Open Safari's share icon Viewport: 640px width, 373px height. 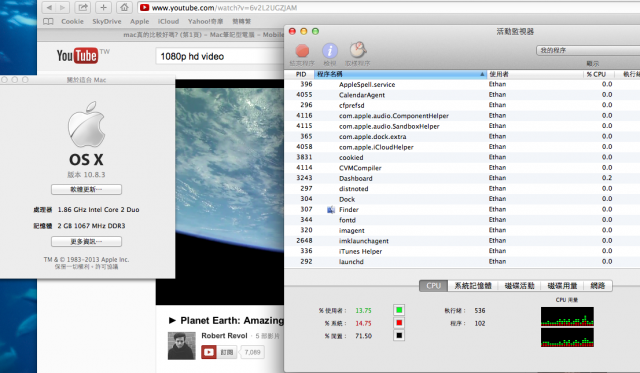tap(83, 7)
